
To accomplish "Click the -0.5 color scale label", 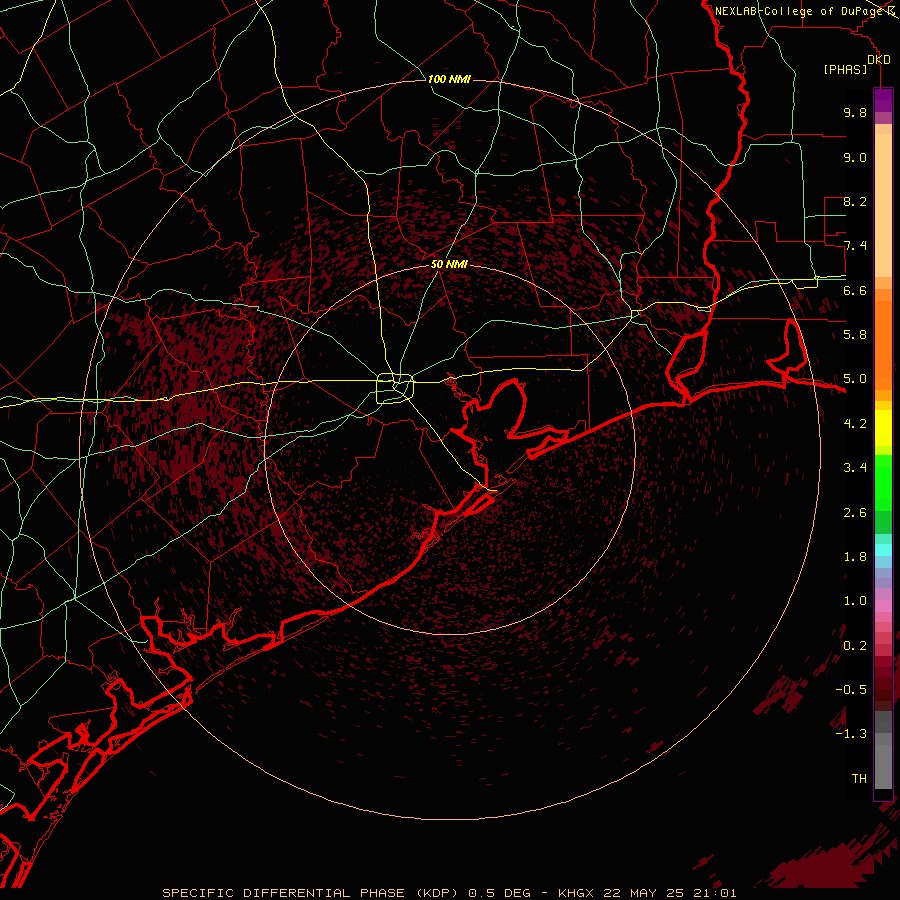I will pos(851,690).
